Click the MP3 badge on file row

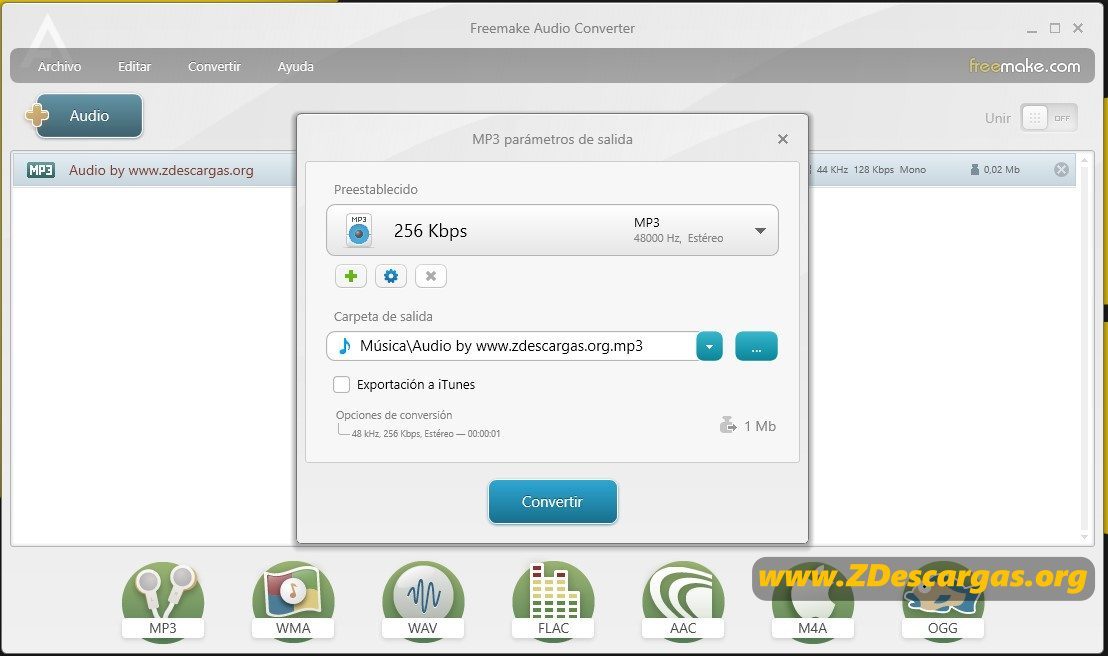click(41, 170)
